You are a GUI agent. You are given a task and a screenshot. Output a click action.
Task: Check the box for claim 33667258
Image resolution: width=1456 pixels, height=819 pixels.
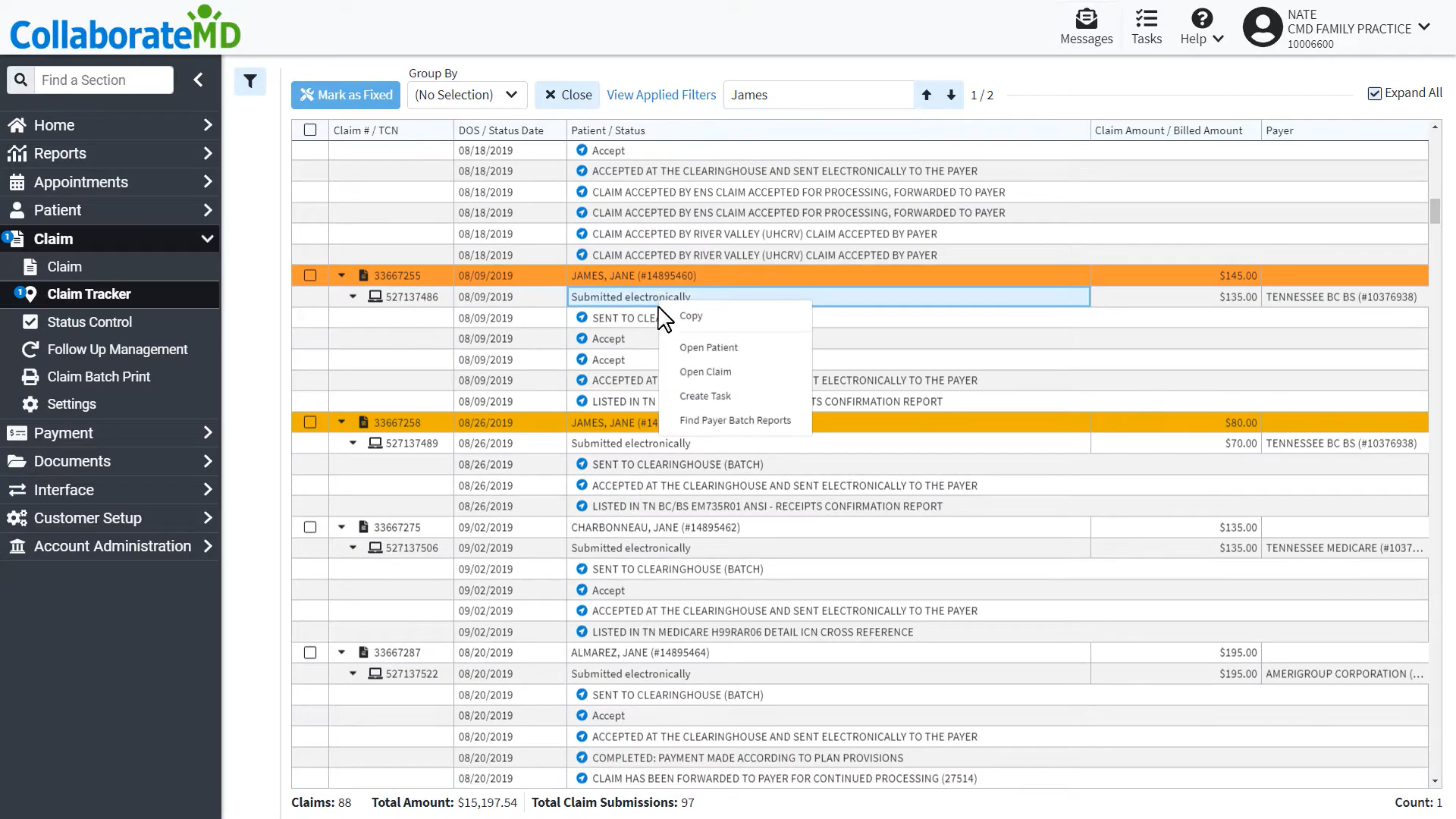point(310,422)
